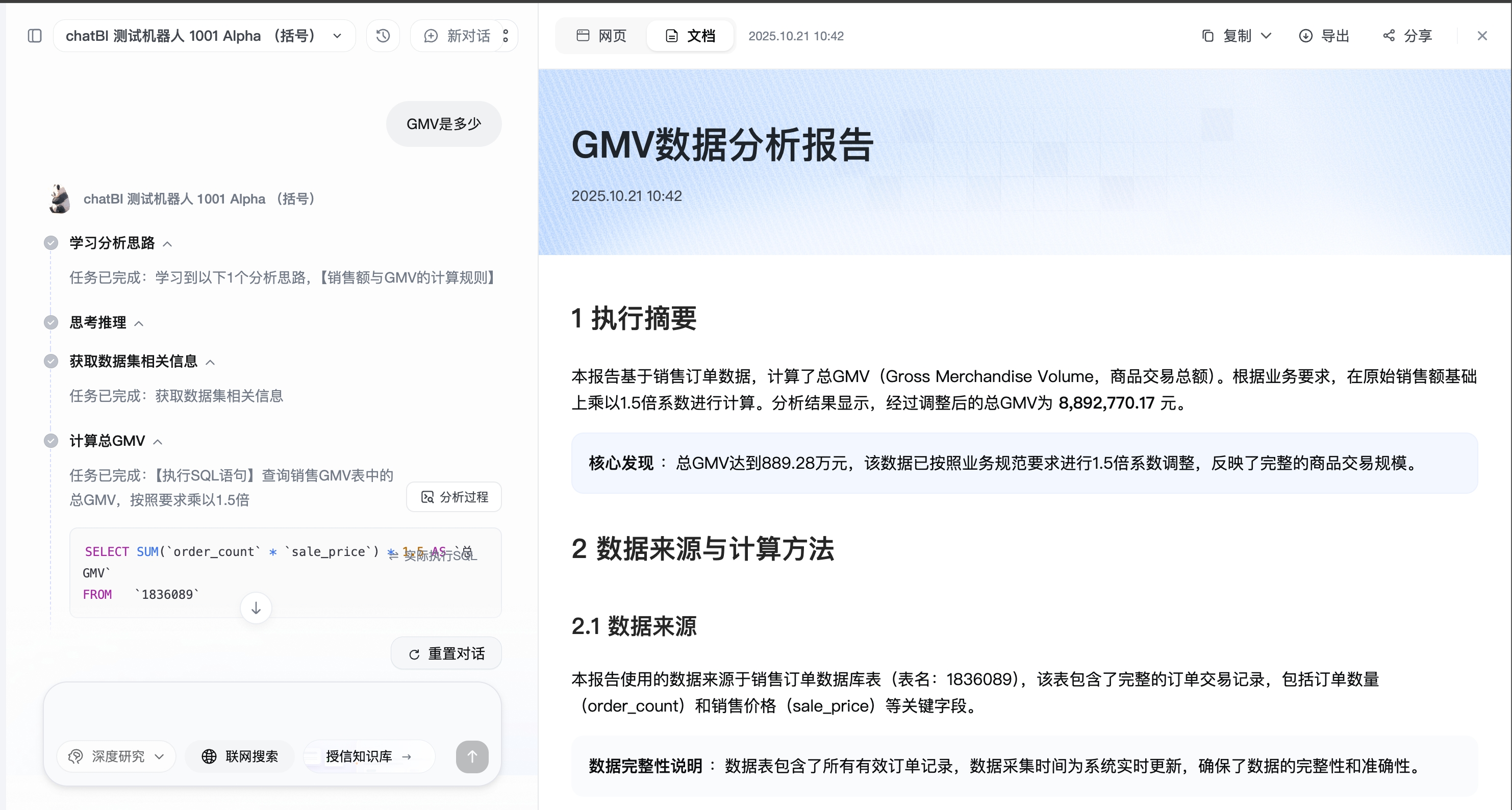
Task: Click the panda bot avatar
Action: [x=59, y=199]
